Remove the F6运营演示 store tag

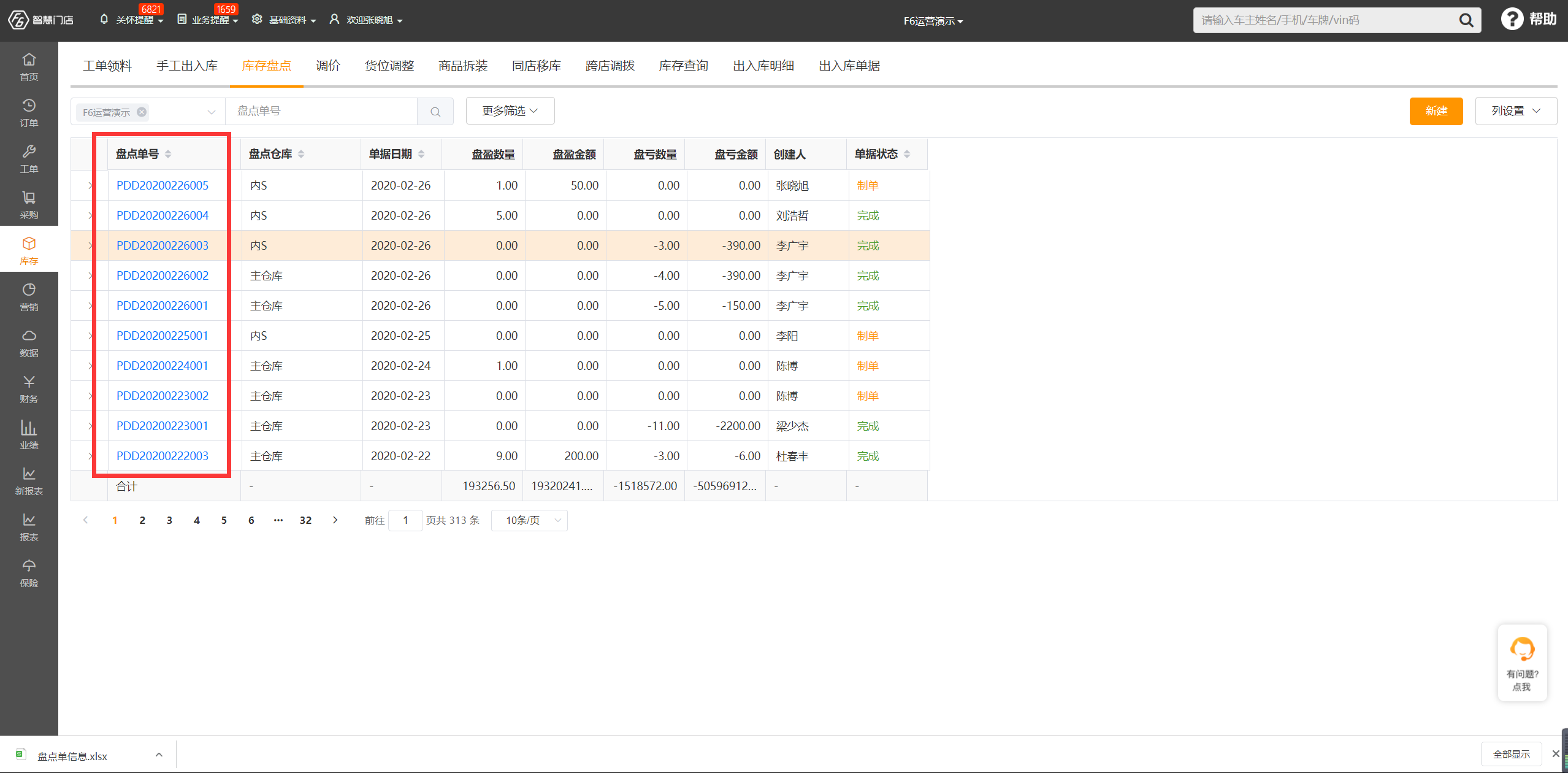(x=142, y=112)
